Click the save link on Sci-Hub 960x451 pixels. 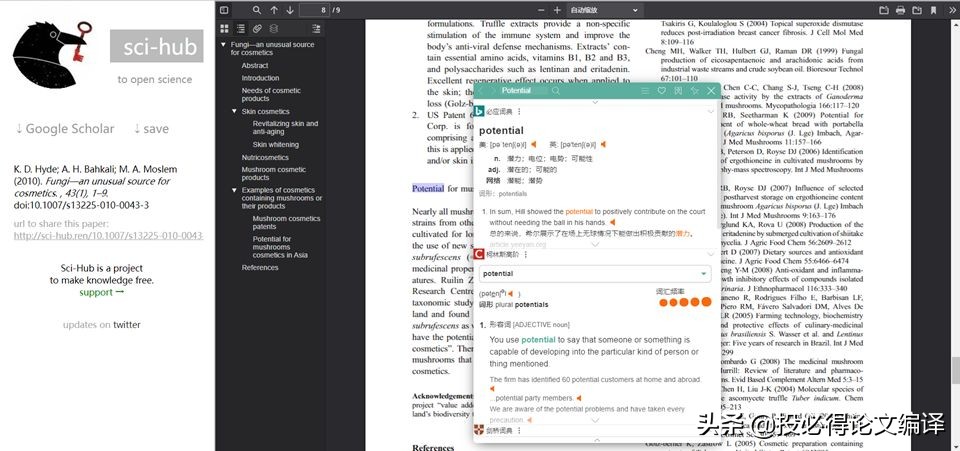click(151, 129)
